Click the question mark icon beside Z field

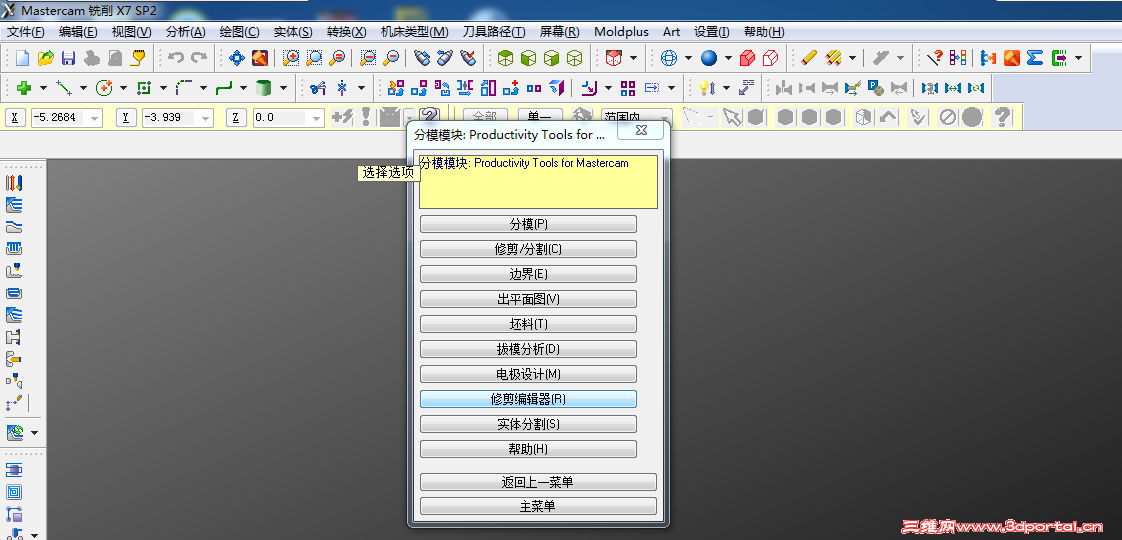tap(429, 116)
